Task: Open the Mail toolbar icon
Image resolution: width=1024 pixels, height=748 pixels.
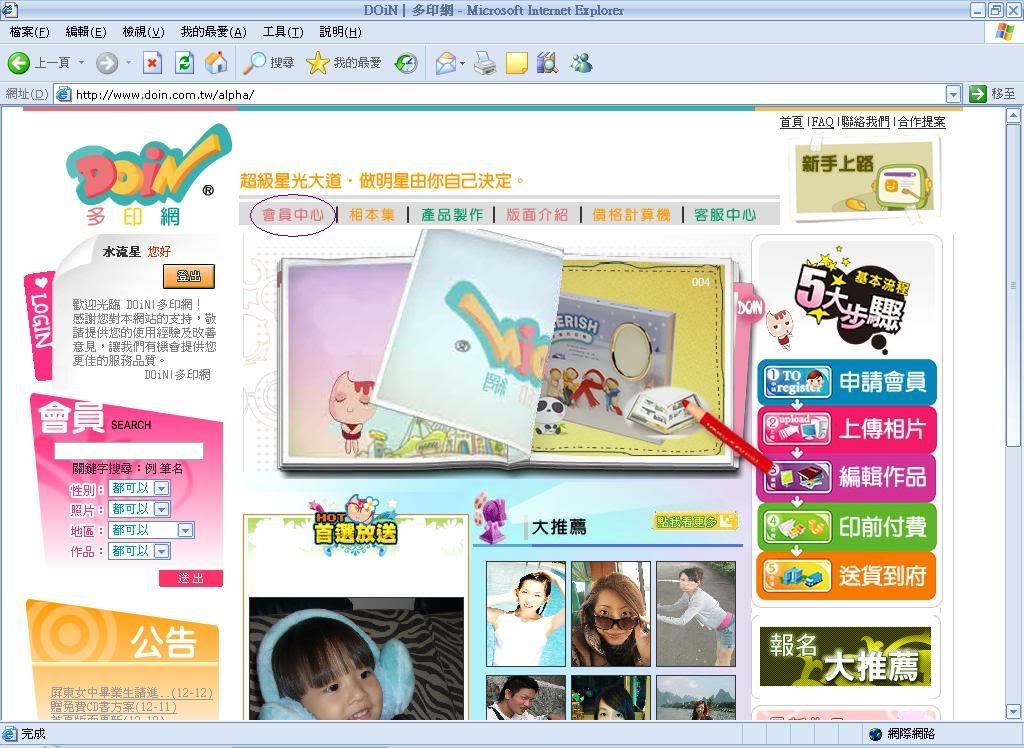Action: [x=445, y=63]
